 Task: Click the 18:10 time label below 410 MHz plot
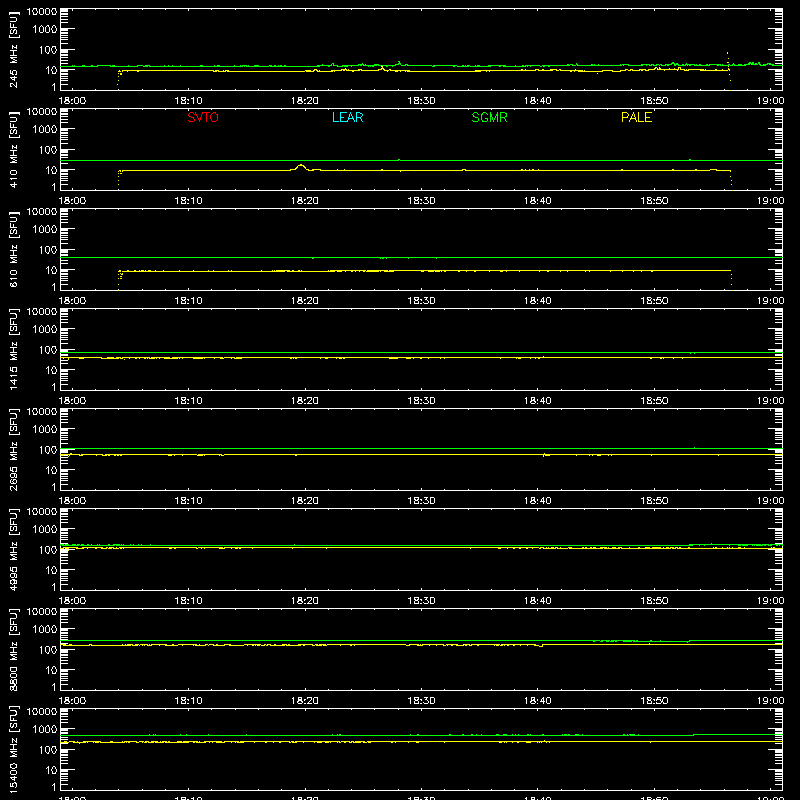coord(188,201)
